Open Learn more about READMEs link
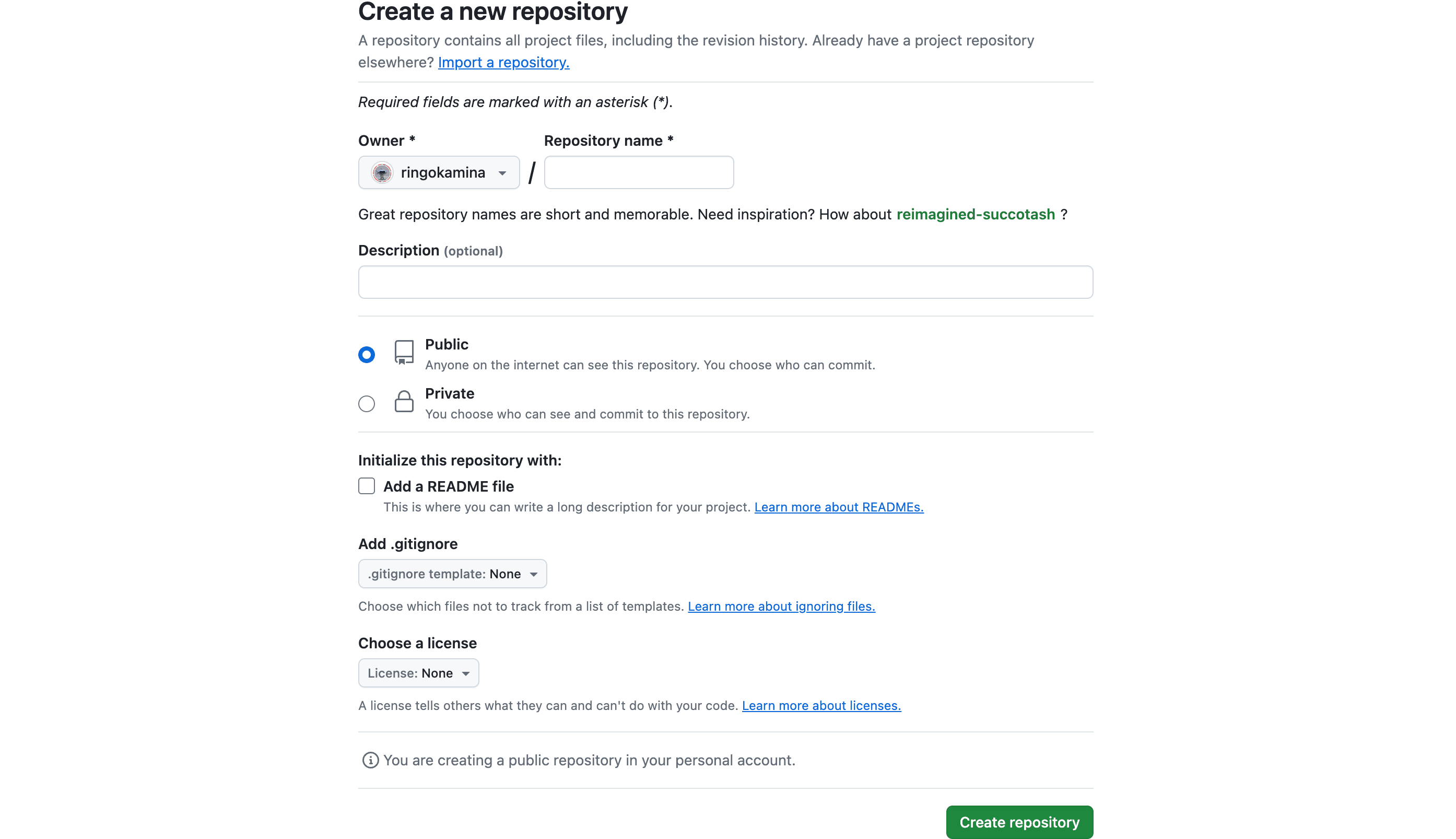Image resolution: width=1456 pixels, height=839 pixels. pos(839,507)
